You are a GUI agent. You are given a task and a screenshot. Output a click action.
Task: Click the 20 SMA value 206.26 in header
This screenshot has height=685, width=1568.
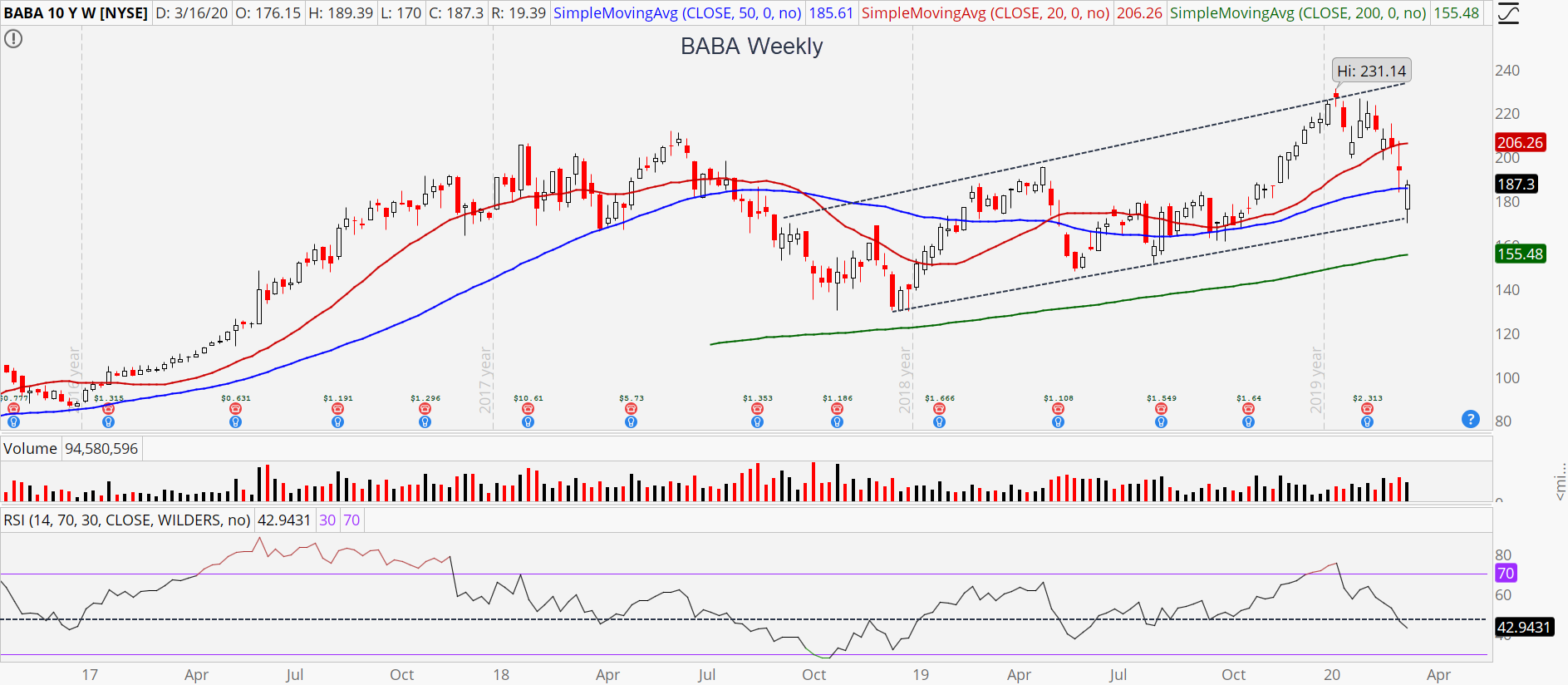click(x=1140, y=13)
